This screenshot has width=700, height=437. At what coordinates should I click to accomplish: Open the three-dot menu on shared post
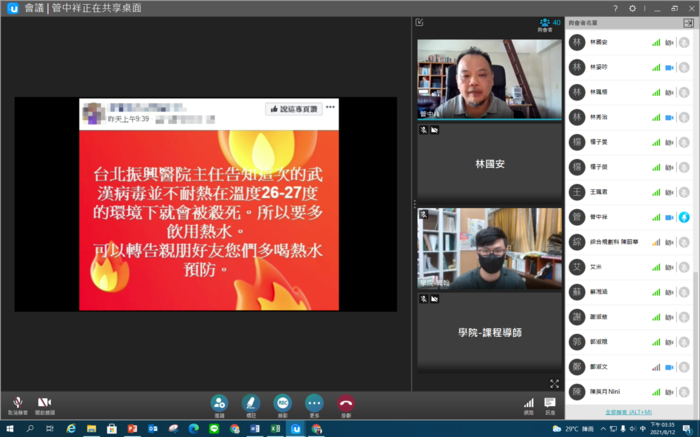330,107
